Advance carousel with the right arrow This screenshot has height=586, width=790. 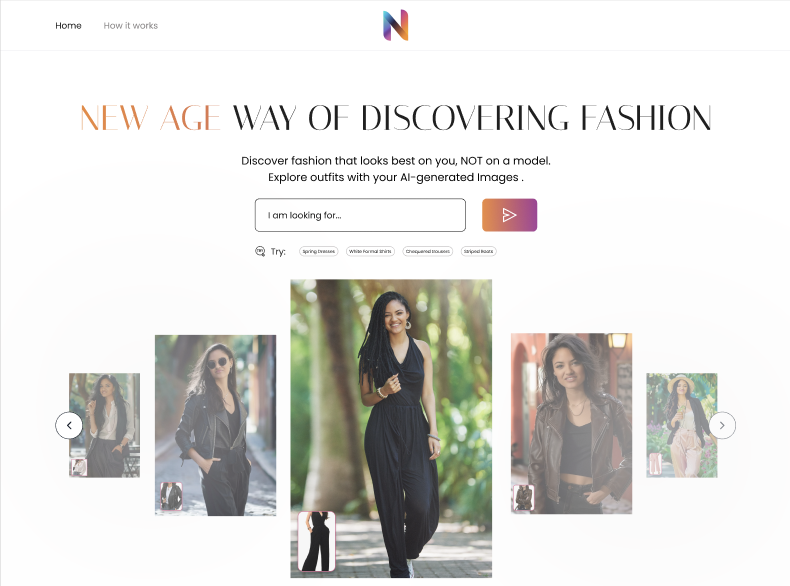pos(722,425)
